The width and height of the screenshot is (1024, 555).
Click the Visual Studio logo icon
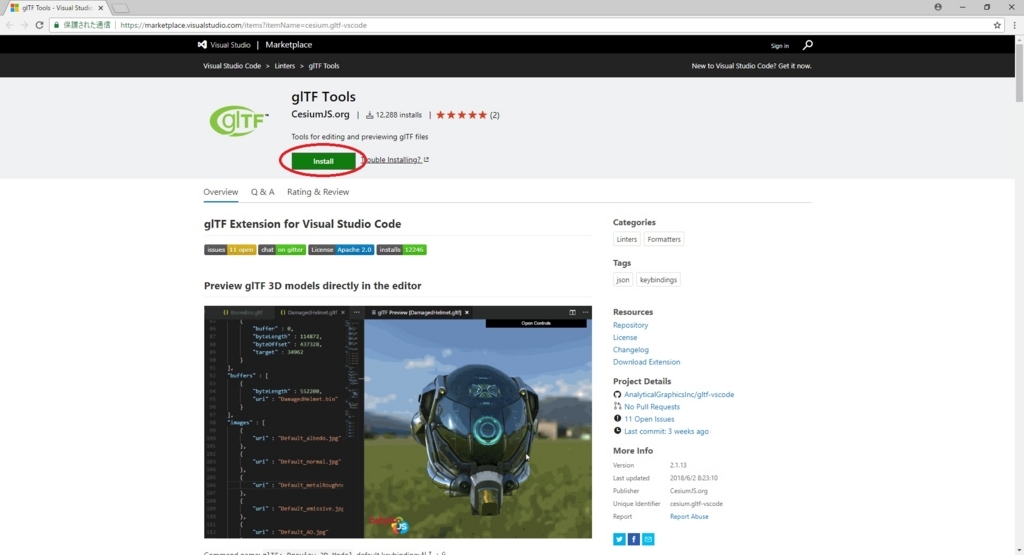tap(202, 45)
